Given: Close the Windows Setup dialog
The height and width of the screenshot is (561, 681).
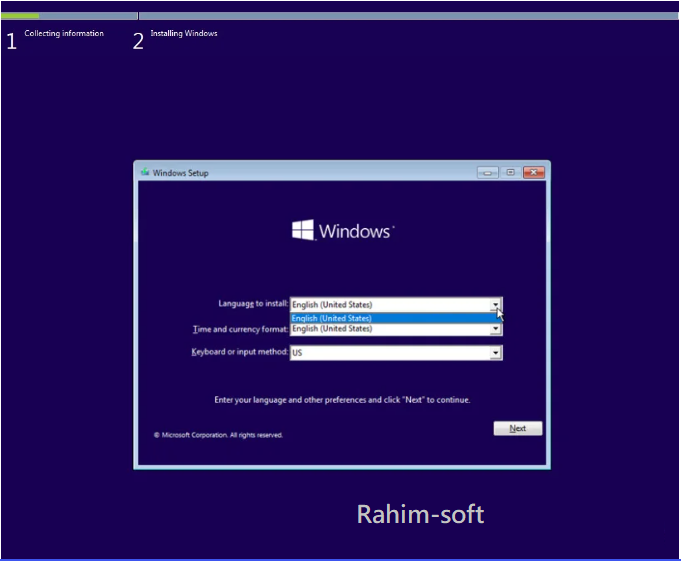Looking at the screenshot, I should coord(534,172).
